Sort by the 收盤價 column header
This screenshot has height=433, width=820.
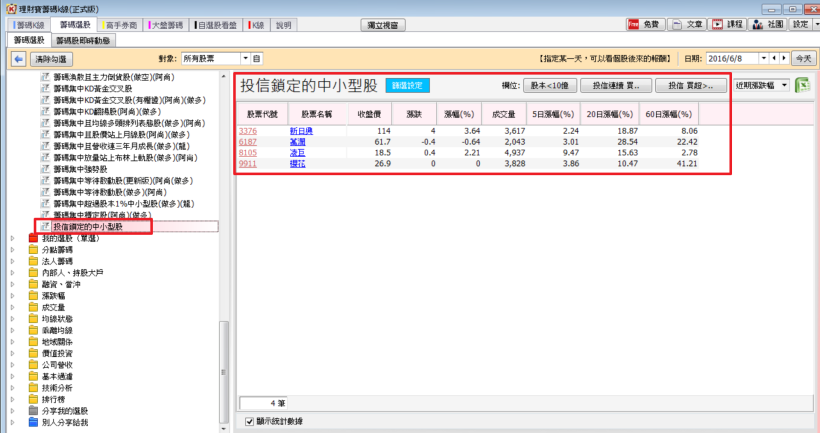369,114
